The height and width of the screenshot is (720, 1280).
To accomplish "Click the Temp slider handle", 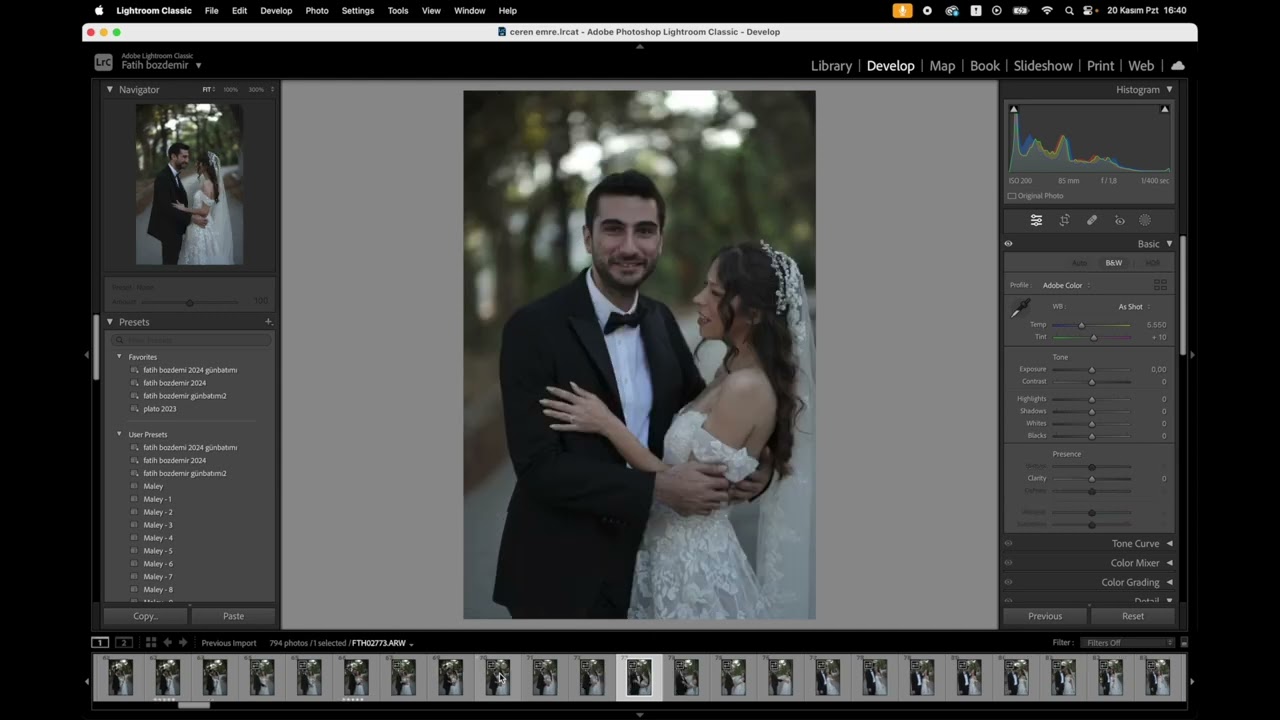I will pyautogui.click(x=1081, y=325).
